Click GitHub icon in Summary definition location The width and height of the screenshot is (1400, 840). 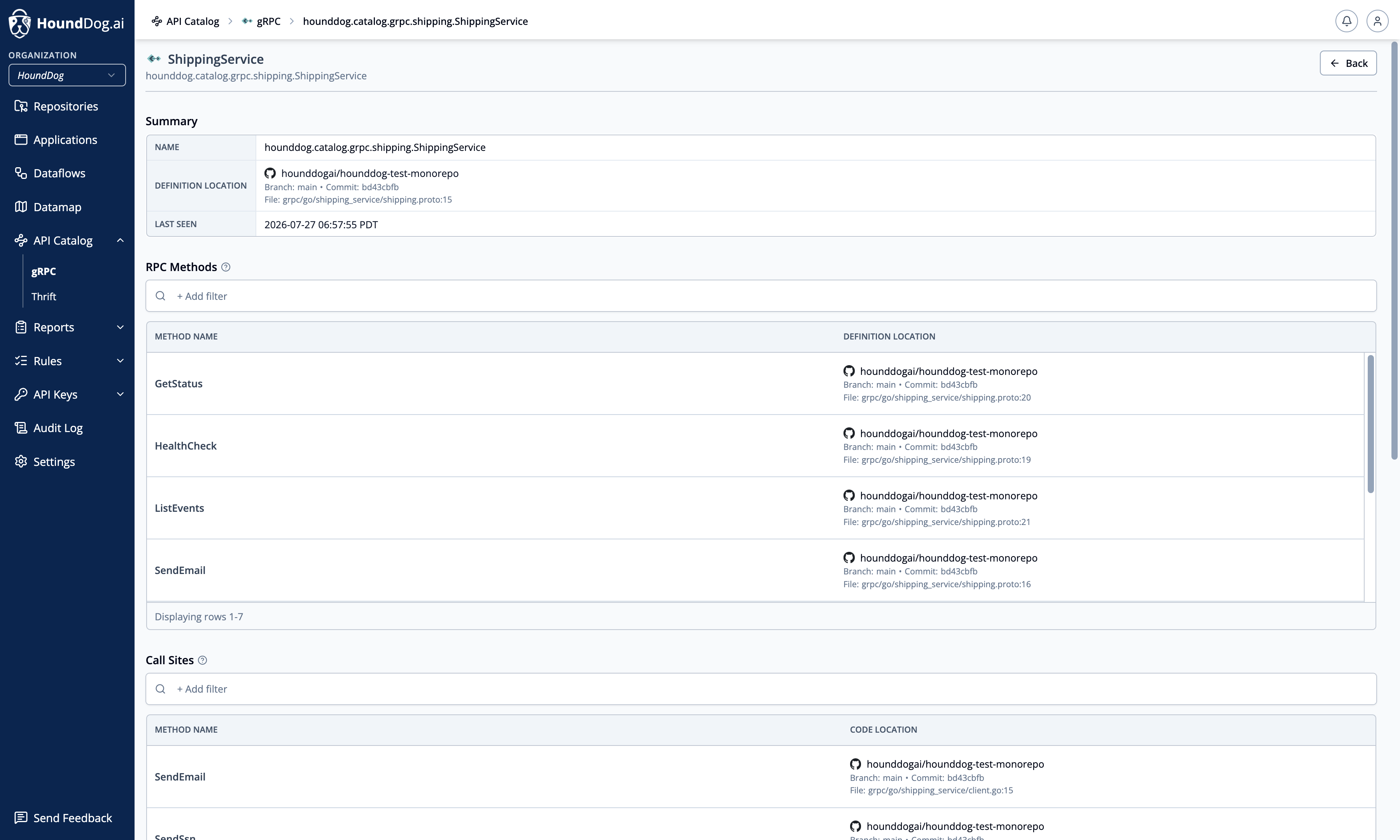point(270,173)
